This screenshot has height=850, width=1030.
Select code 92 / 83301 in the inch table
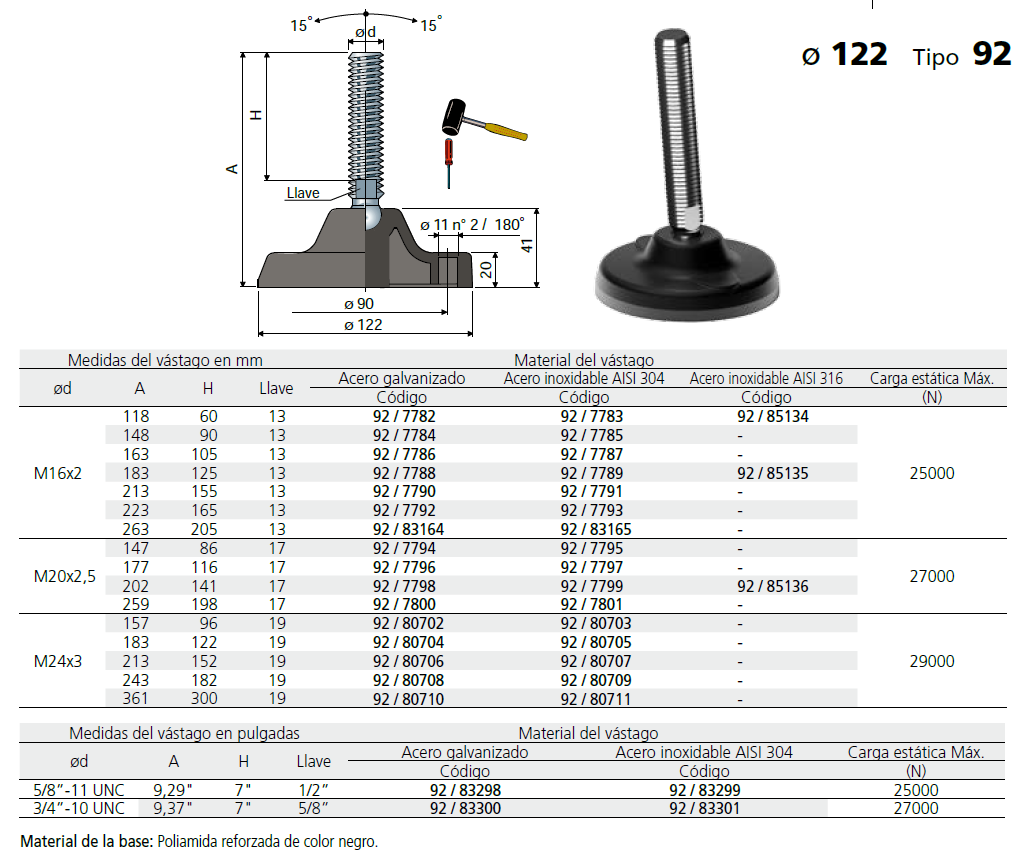click(704, 808)
